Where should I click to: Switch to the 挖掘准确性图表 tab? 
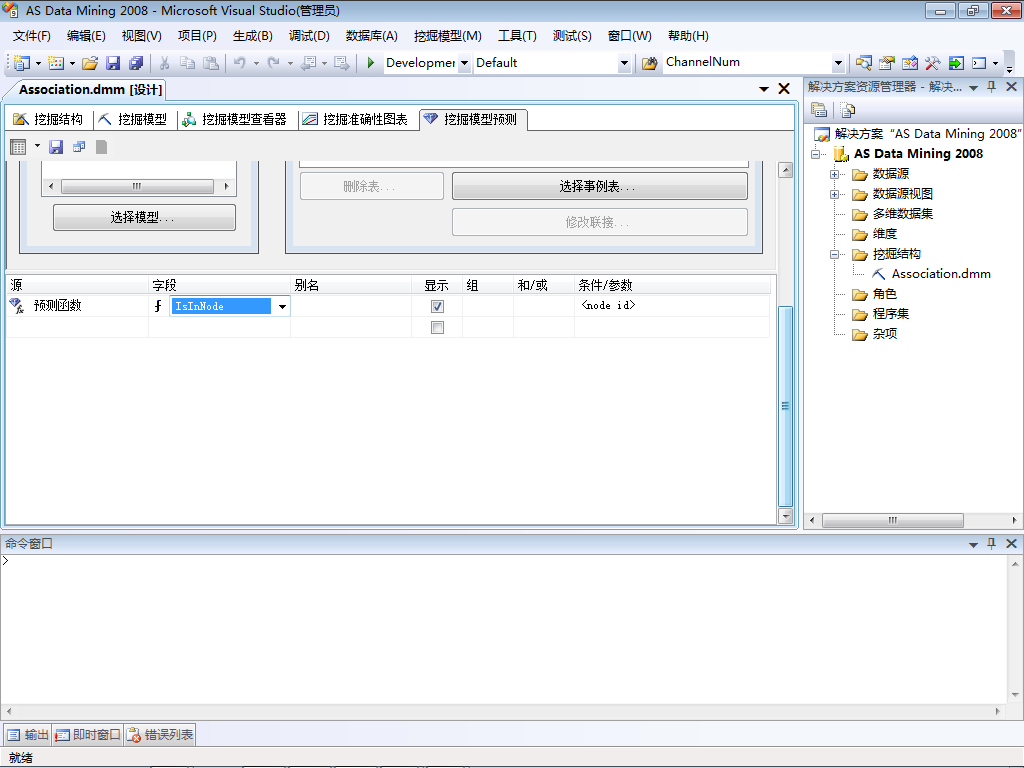click(356, 119)
